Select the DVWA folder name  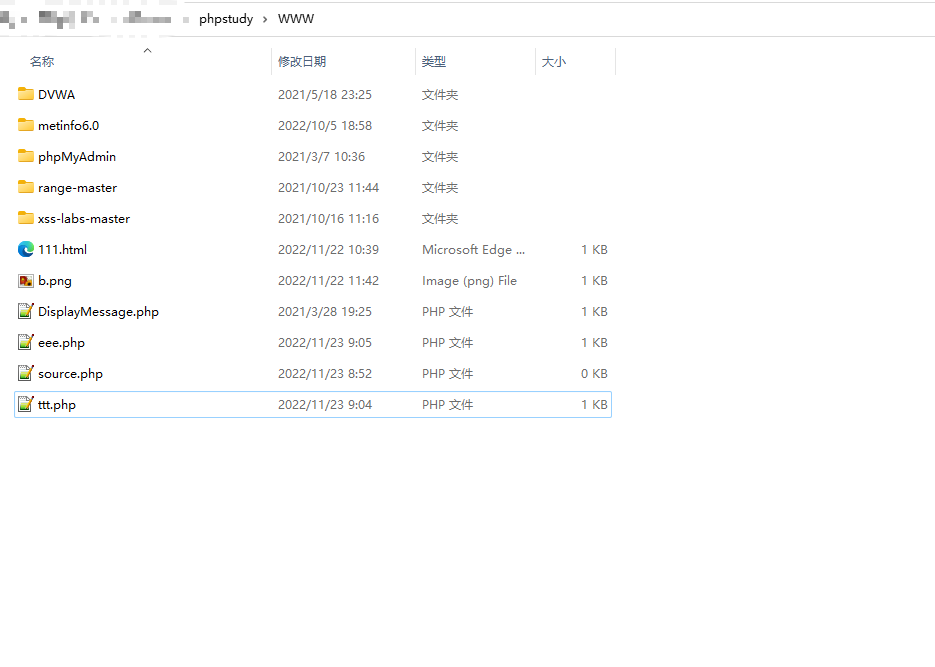(57, 95)
